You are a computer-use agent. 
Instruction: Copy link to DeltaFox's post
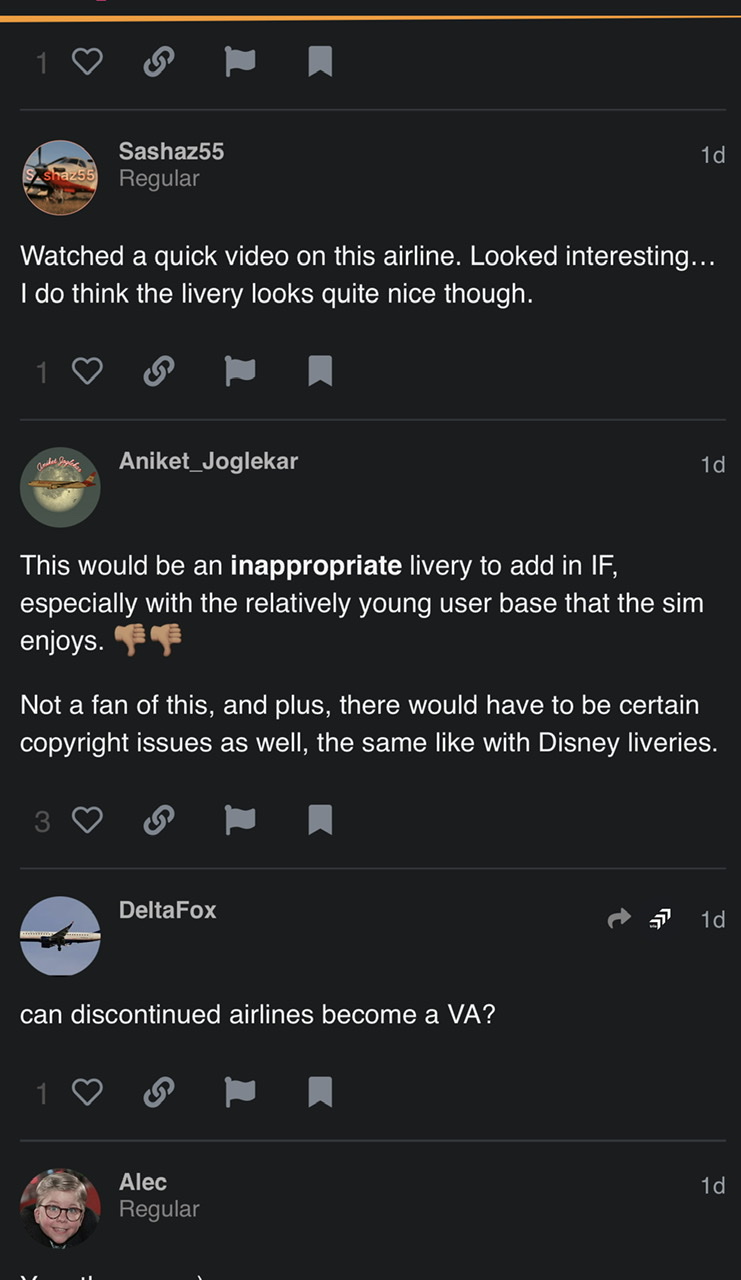[157, 1092]
